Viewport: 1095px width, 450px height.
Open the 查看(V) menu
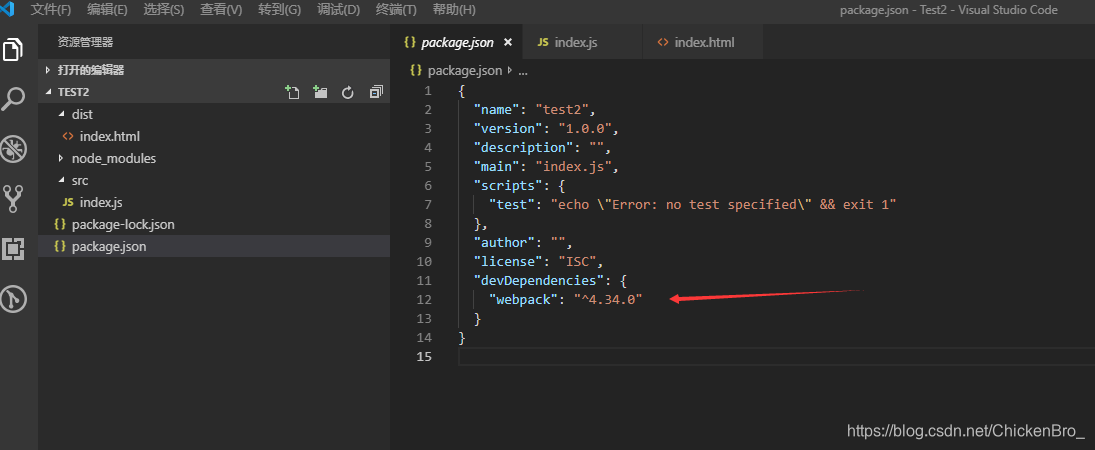(x=221, y=10)
